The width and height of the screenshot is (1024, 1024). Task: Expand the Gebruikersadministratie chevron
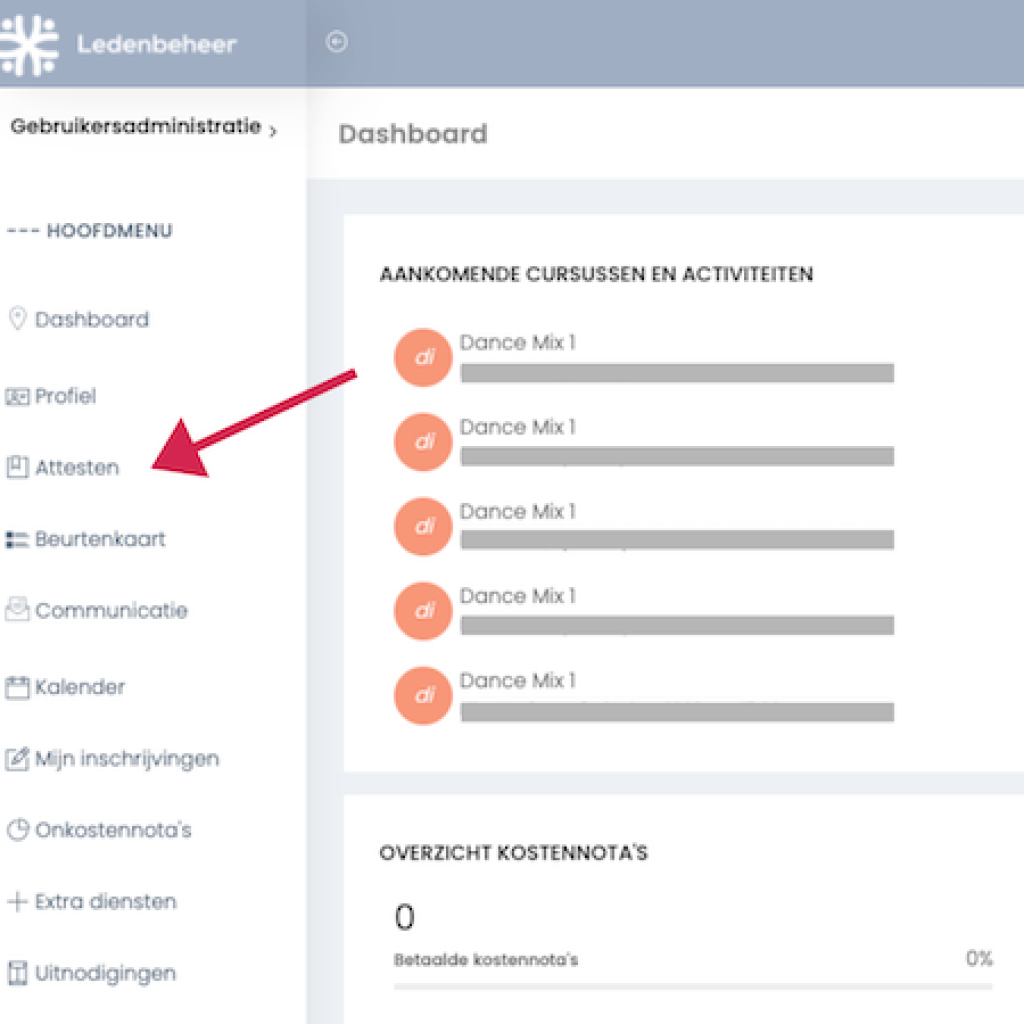point(273,131)
